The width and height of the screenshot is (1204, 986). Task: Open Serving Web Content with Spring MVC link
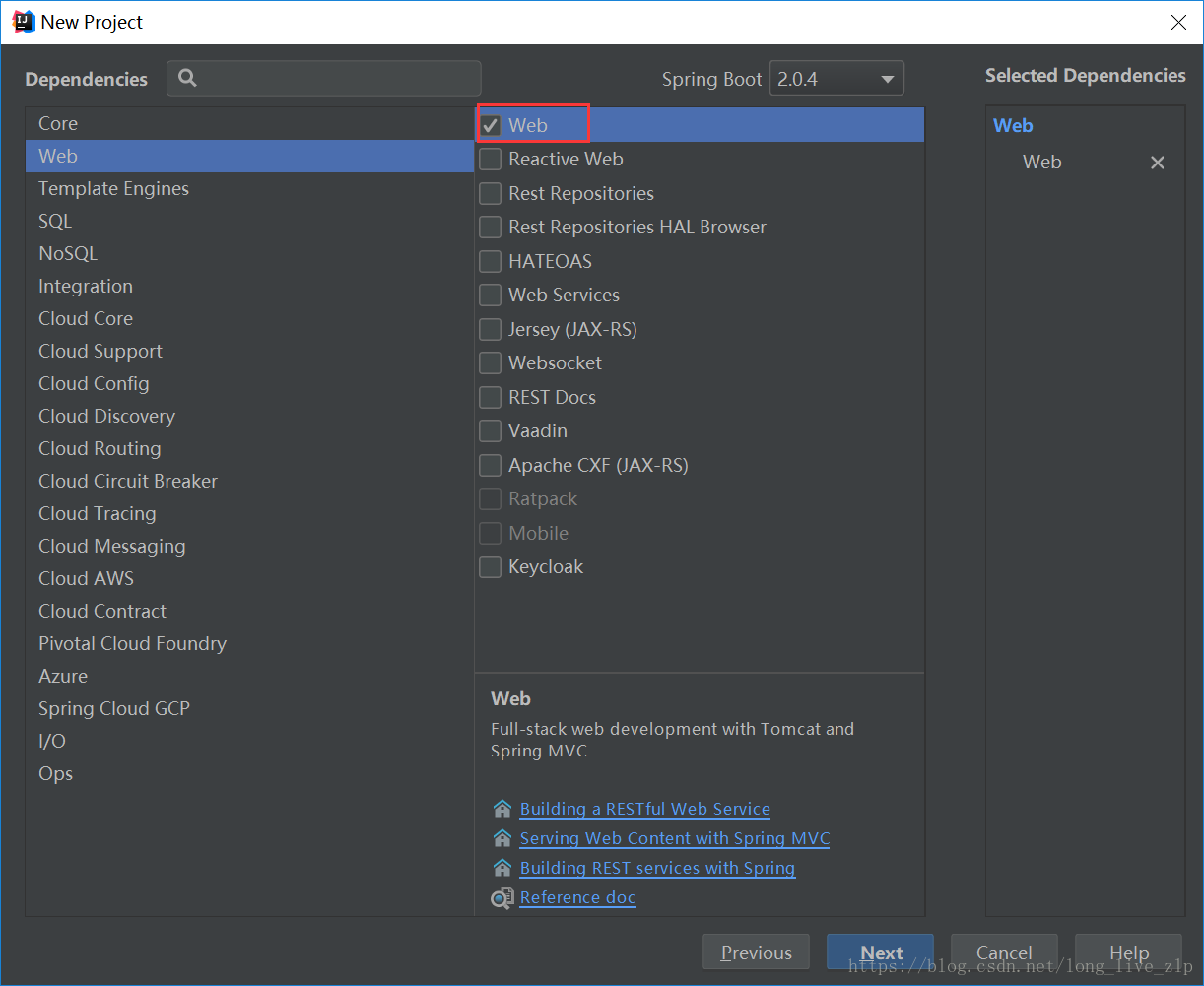[675, 838]
